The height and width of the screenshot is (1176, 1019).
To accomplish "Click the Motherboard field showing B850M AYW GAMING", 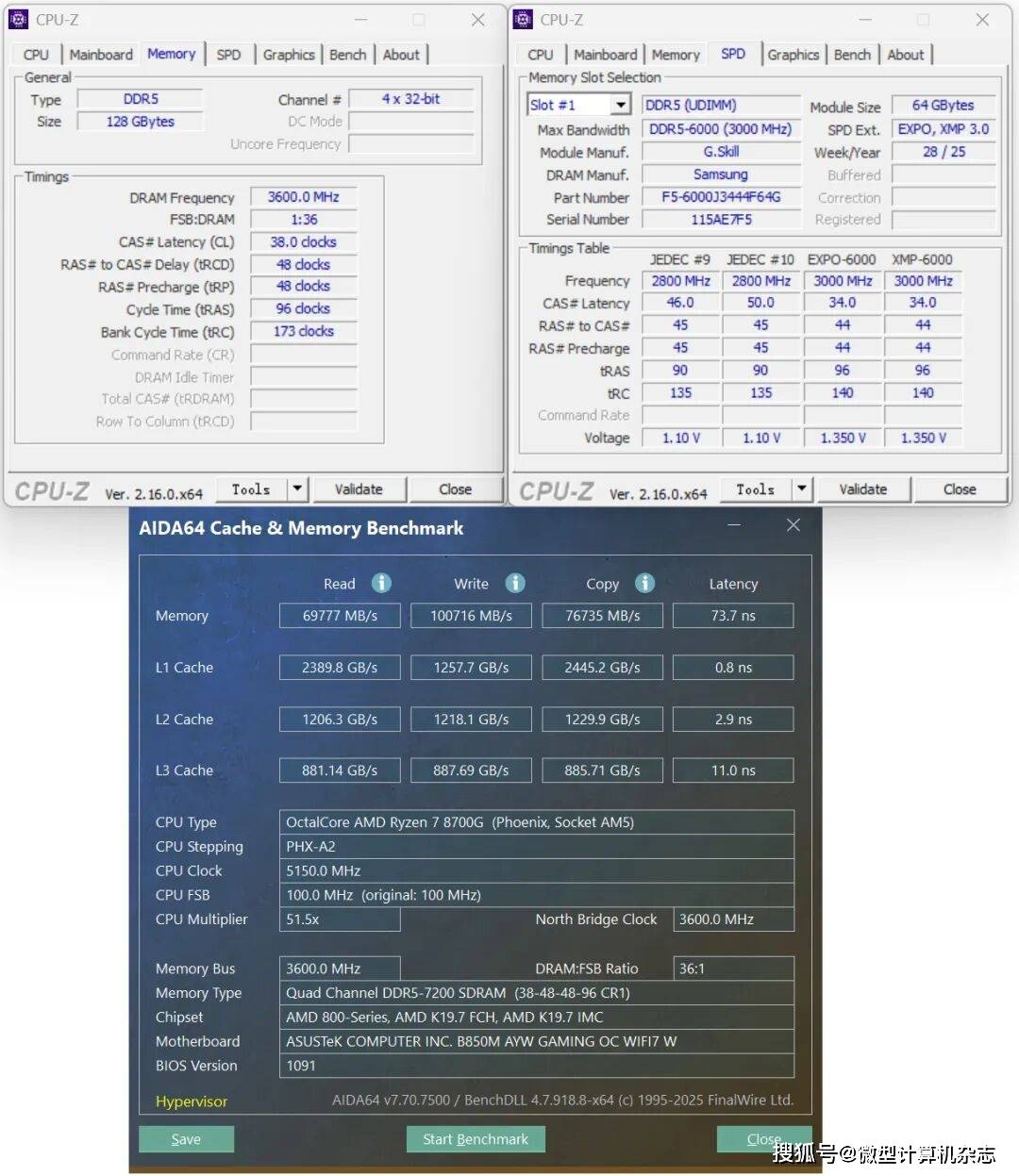I will (x=537, y=1041).
